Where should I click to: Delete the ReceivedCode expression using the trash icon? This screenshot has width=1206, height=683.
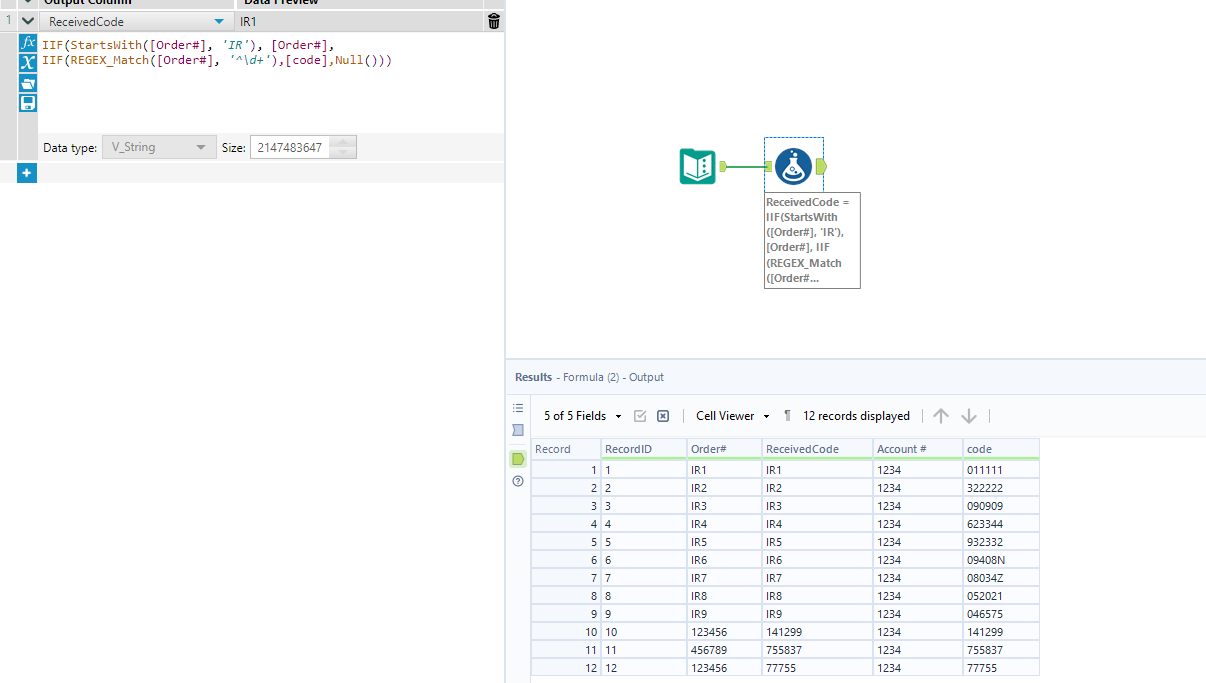coord(493,20)
